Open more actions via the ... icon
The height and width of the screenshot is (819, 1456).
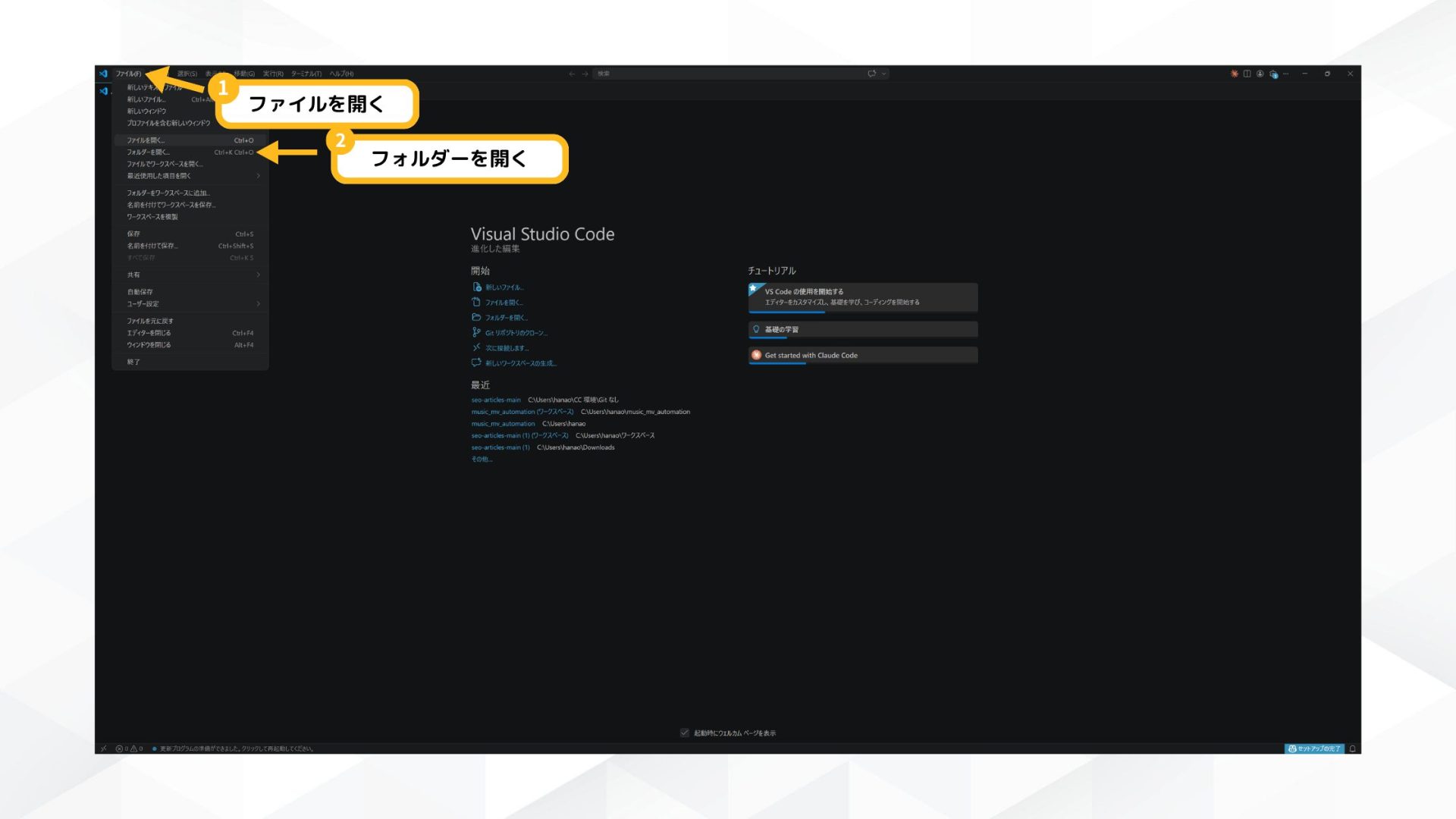pos(1285,74)
